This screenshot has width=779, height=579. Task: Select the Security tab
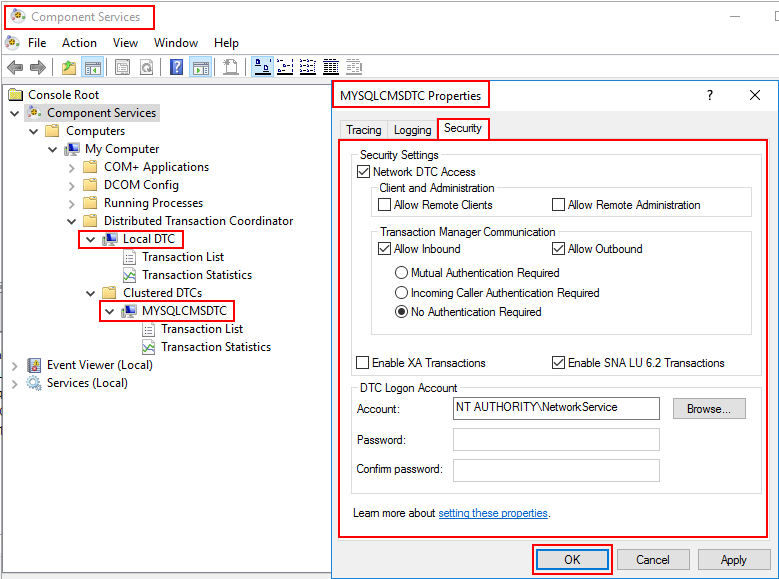[x=463, y=128]
